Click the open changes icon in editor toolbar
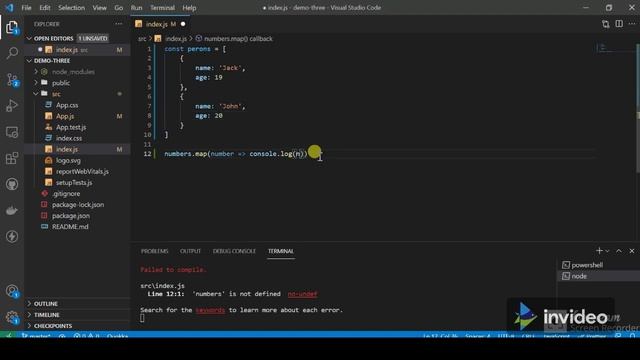640x360 pixels. 606,24
